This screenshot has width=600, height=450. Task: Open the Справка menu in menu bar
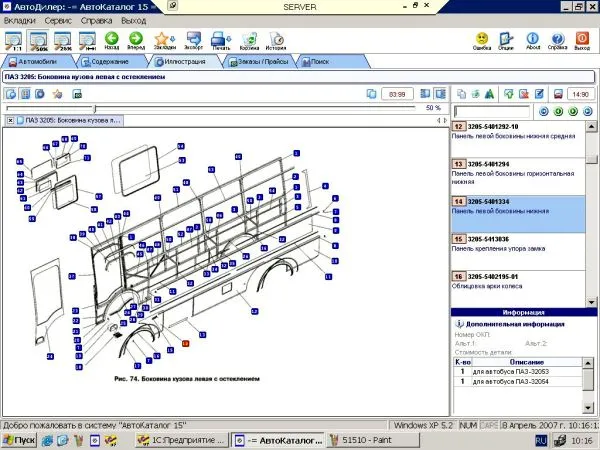[96, 21]
